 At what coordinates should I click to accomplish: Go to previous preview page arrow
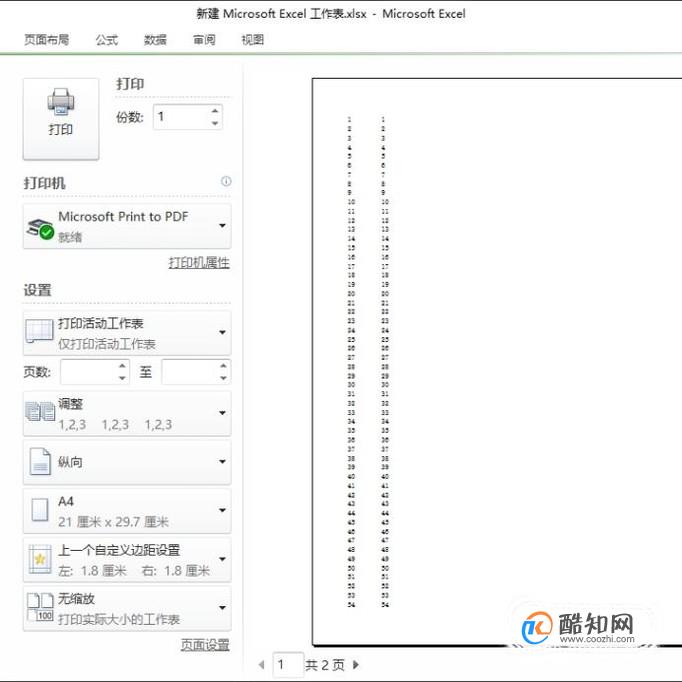[x=261, y=665]
